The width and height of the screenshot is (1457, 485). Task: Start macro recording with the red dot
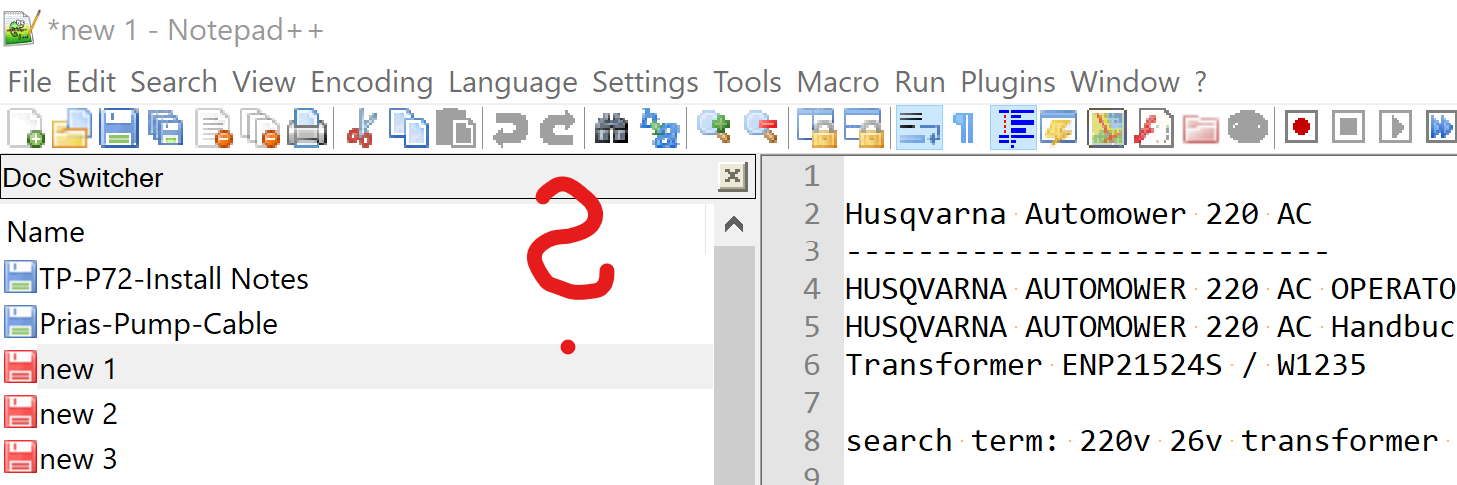(x=1302, y=129)
